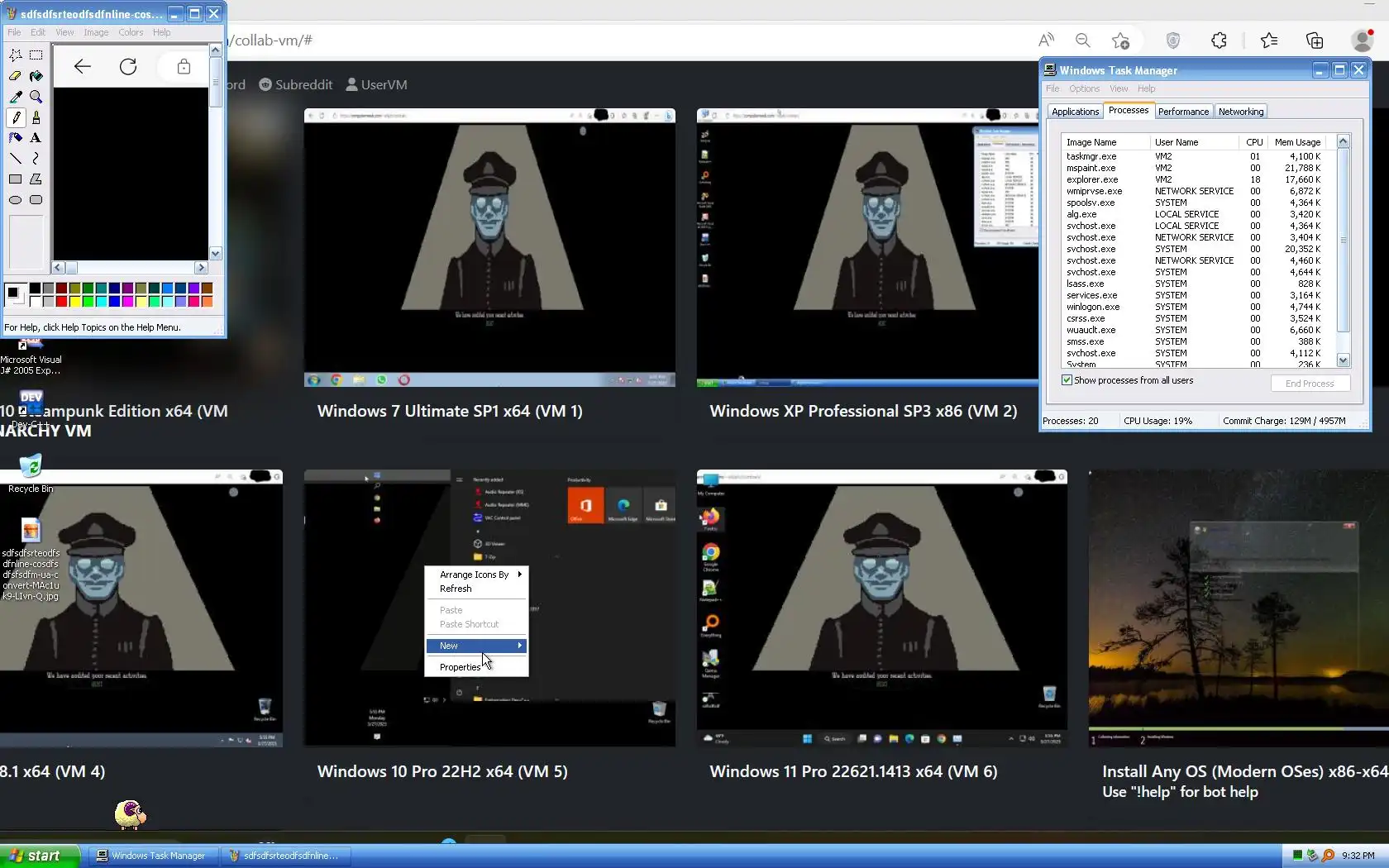The image size is (1389, 868).
Task: Add this page to favorites
Action: (x=1120, y=41)
